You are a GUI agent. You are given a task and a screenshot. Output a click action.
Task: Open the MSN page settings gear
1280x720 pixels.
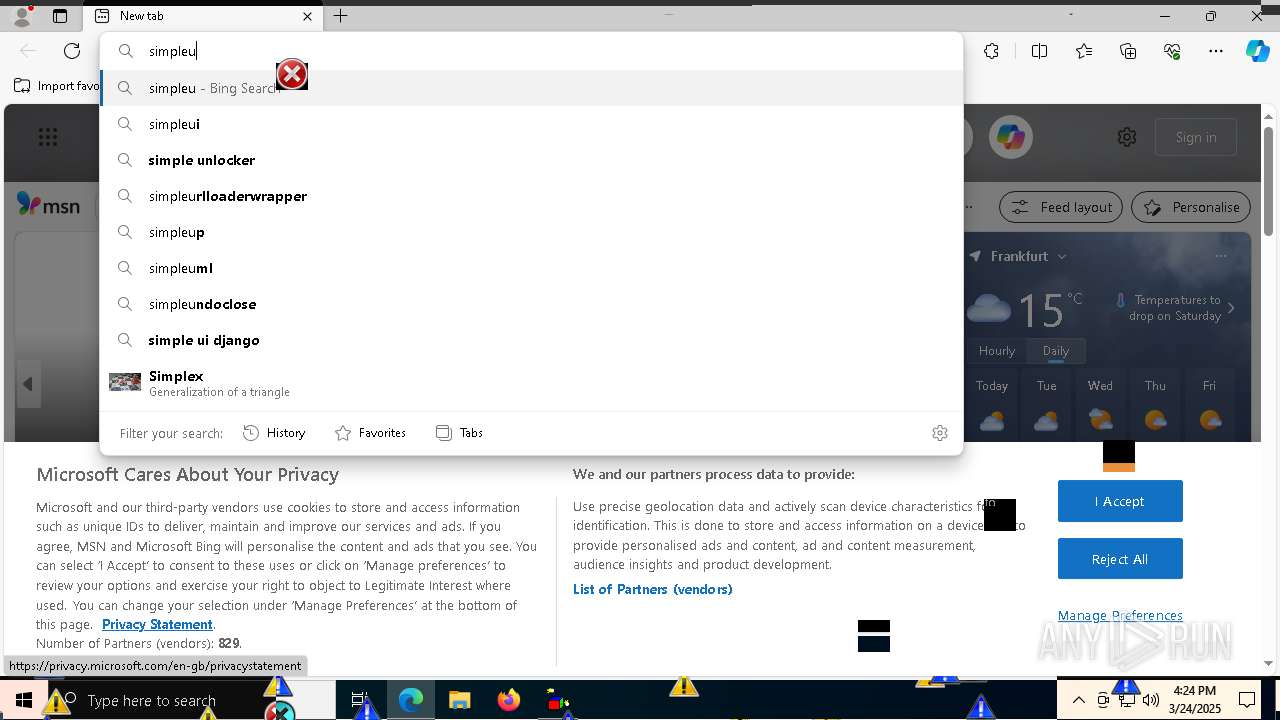[x=1127, y=137]
